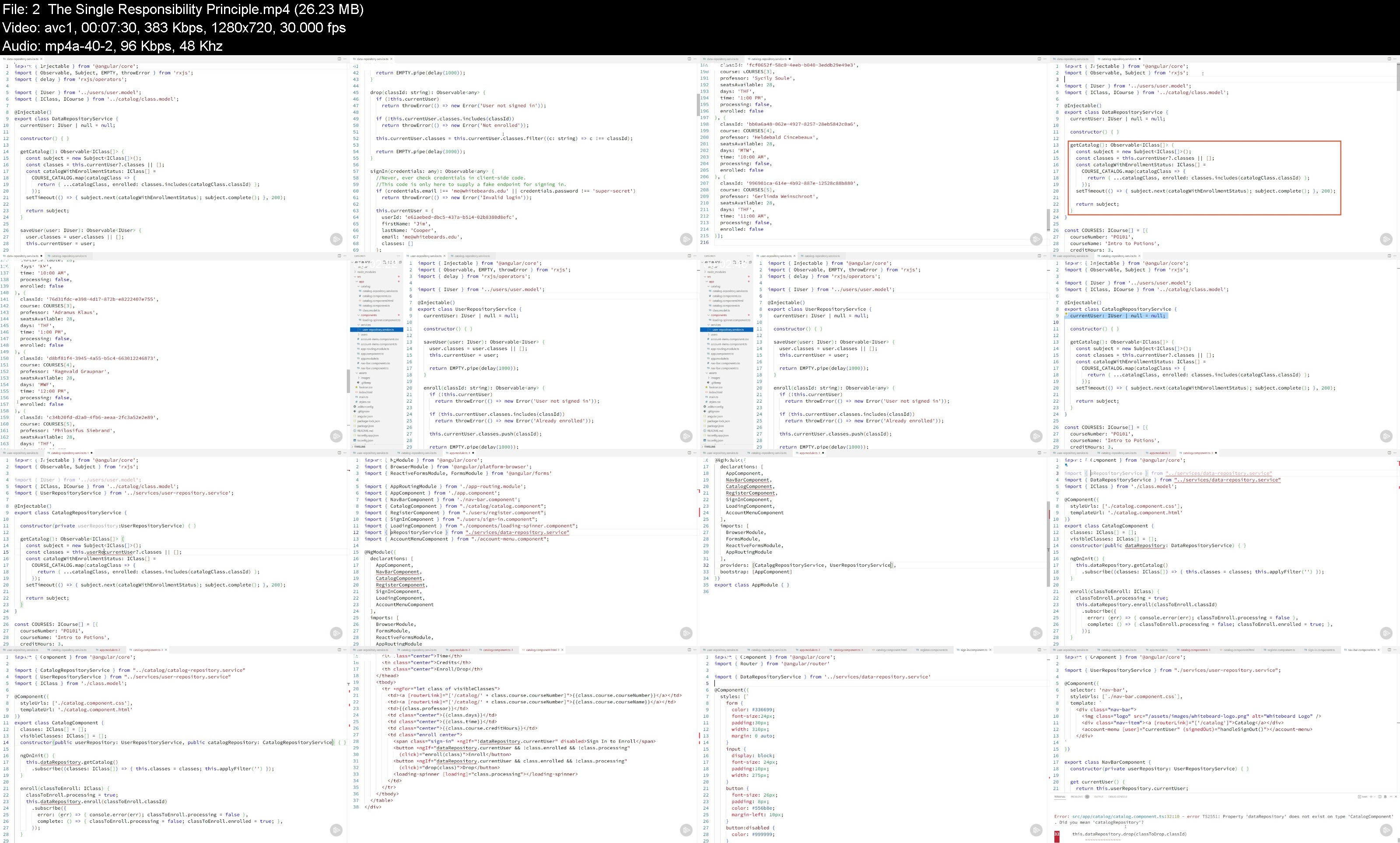This screenshot has height=843, width=1400.
Task: Open catalog-repository.service.ts in the first explorer tree
Action: 379,292
